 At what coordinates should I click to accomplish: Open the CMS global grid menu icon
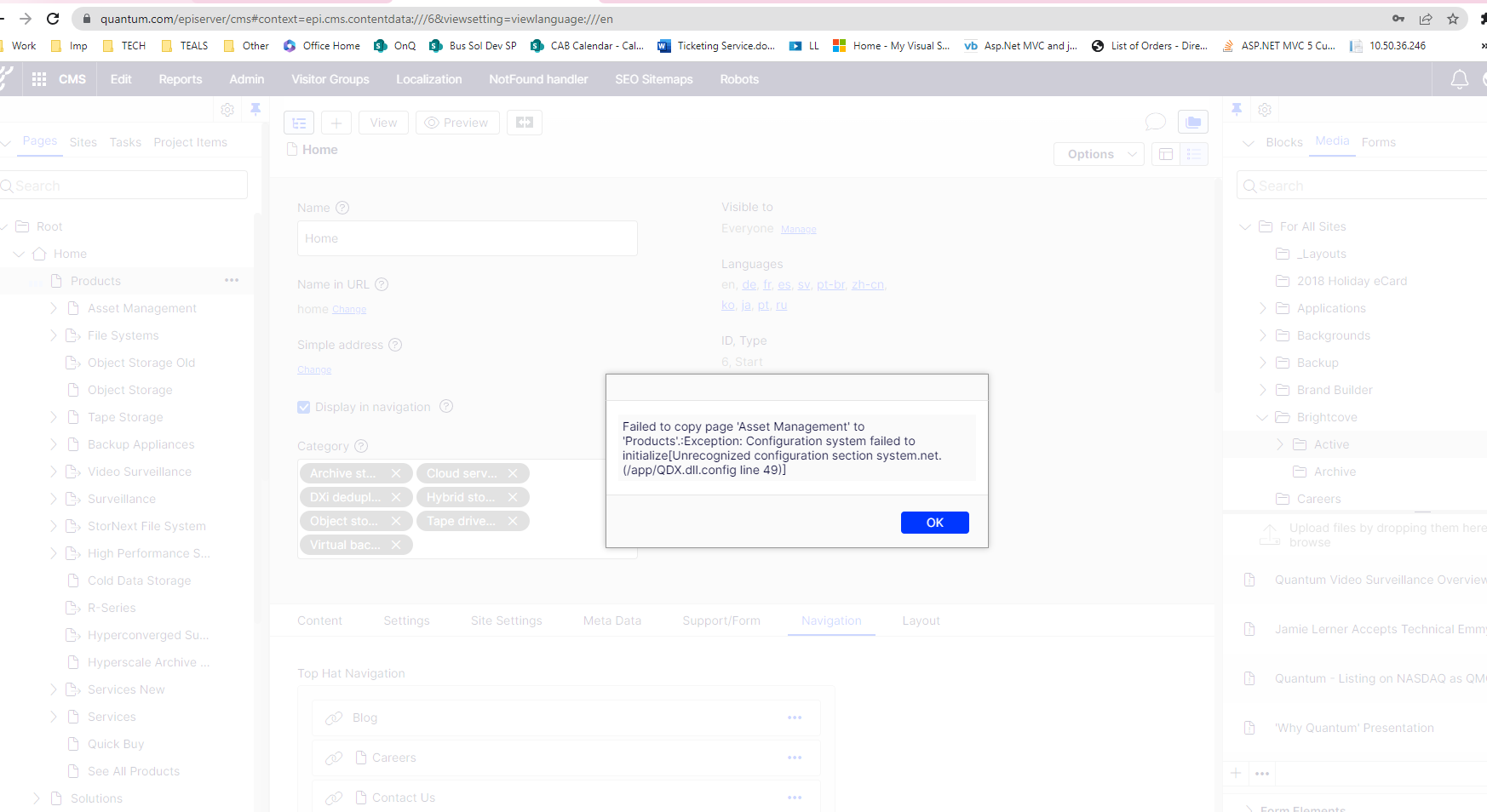39,79
